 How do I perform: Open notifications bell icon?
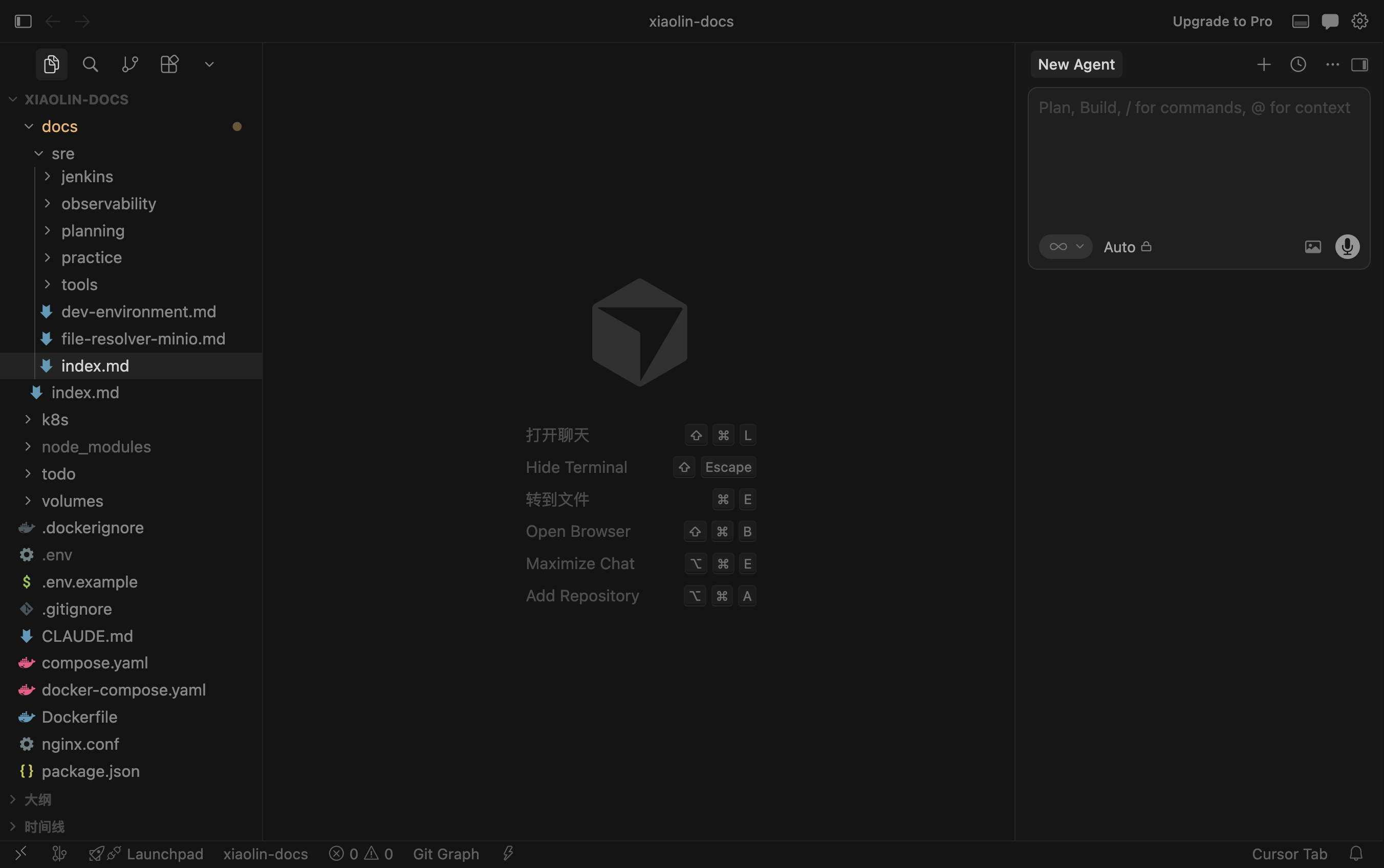tap(1356, 854)
